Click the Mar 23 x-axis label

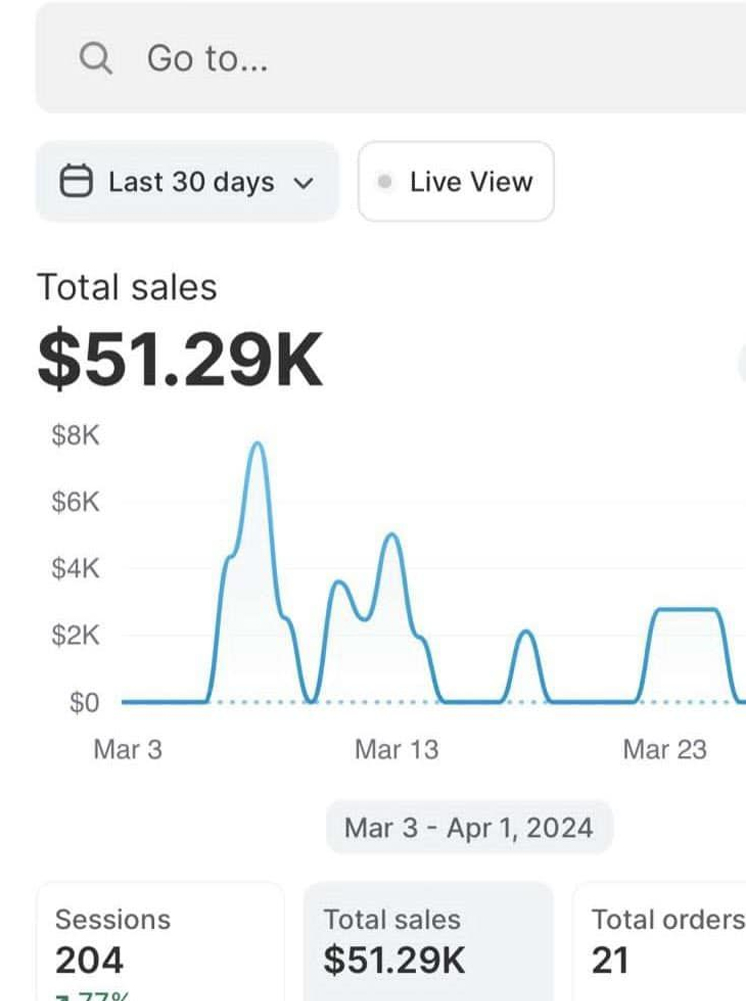(664, 749)
